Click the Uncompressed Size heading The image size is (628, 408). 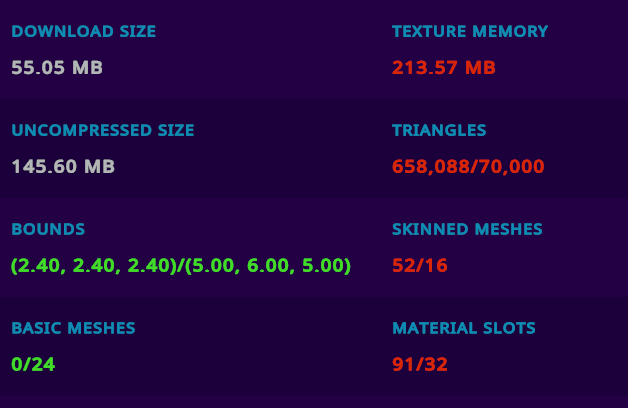tap(103, 131)
